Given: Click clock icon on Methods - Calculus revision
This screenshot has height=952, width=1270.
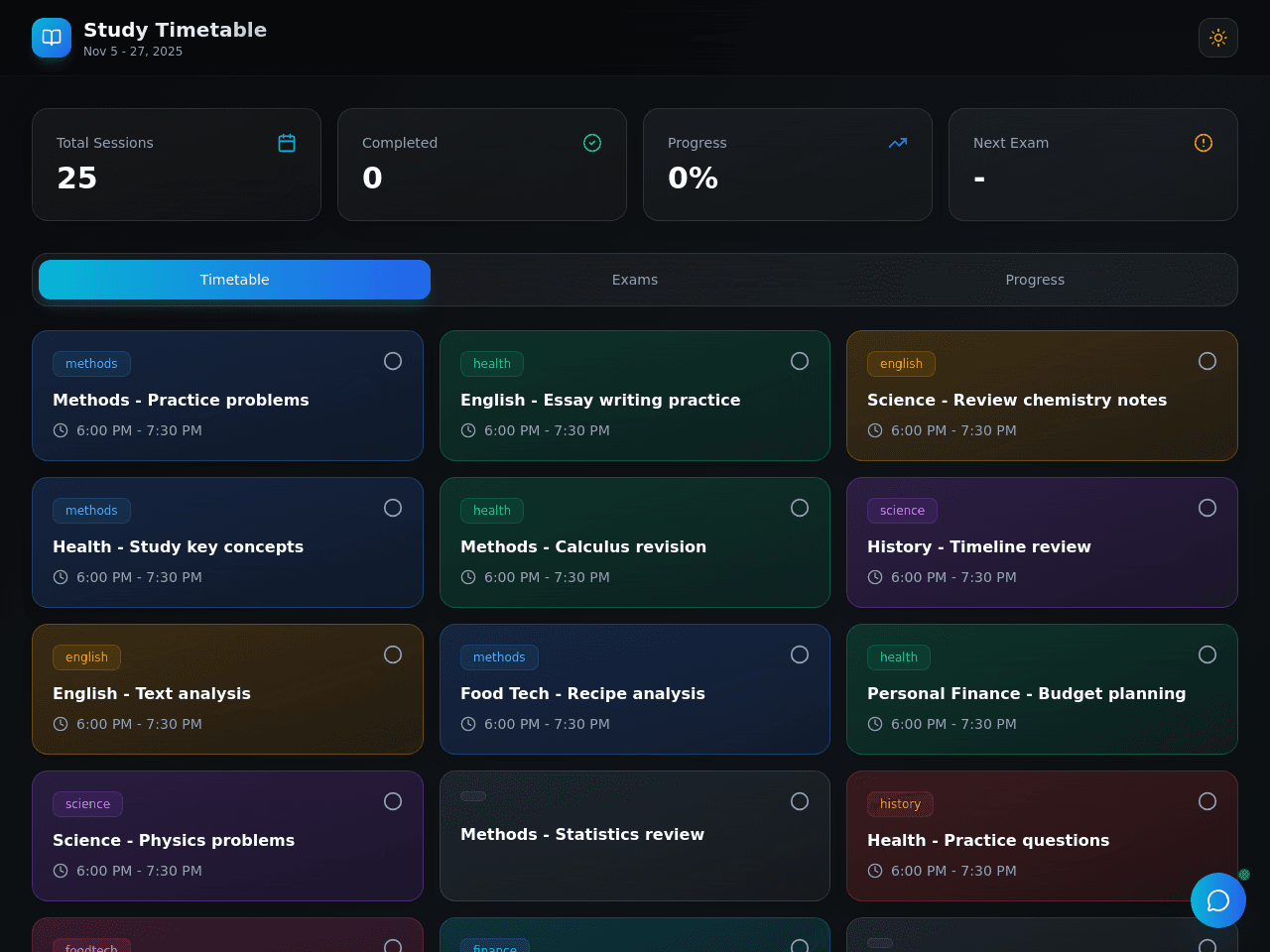Looking at the screenshot, I should pyautogui.click(x=468, y=577).
